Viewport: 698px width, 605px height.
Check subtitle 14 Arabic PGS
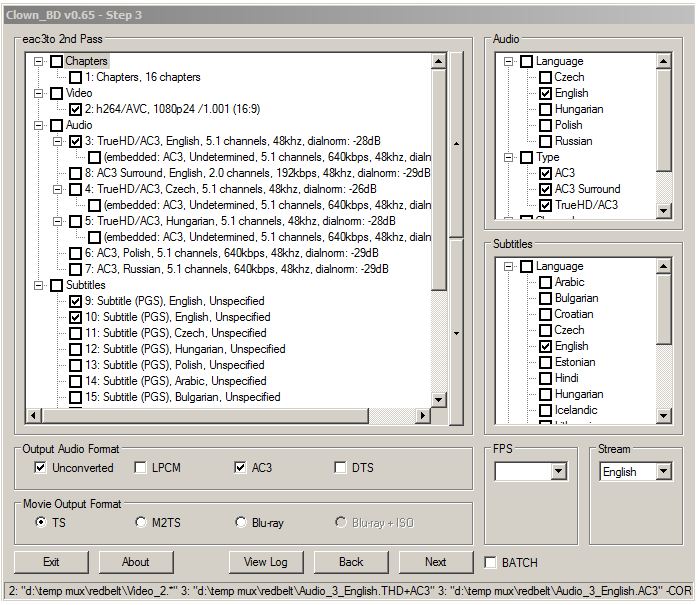tap(75, 382)
